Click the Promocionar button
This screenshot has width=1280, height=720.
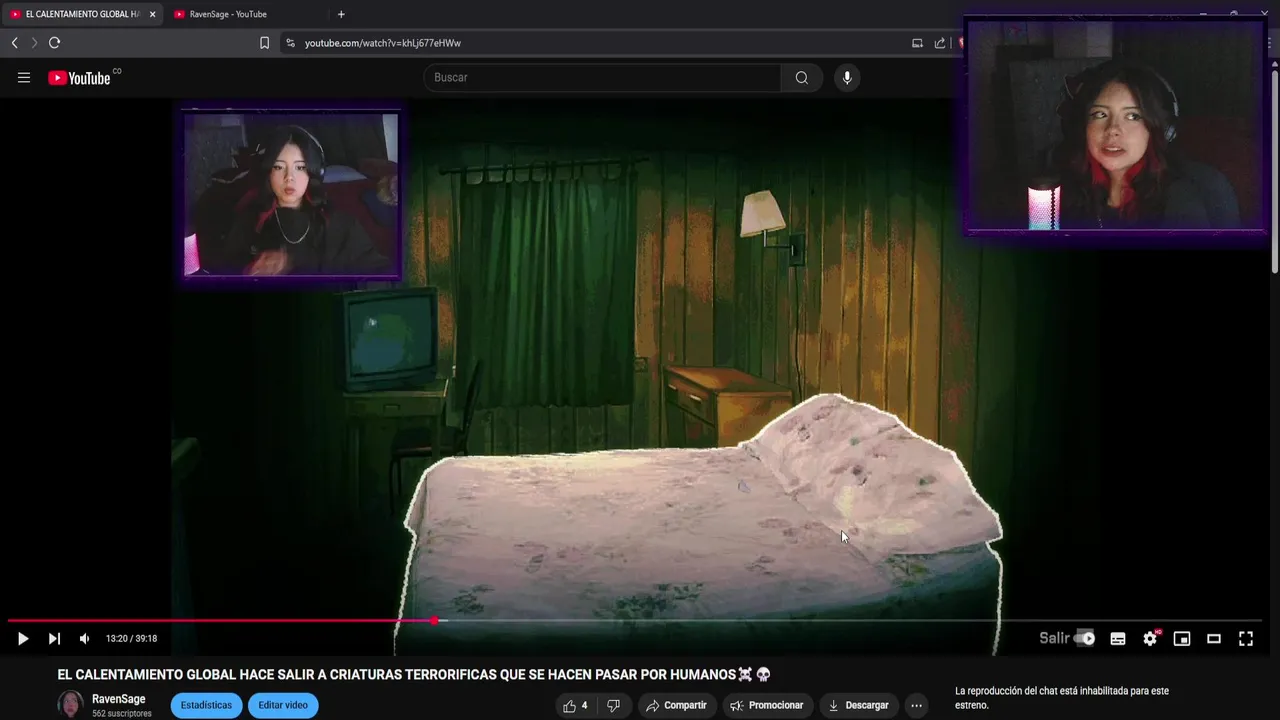(767, 705)
